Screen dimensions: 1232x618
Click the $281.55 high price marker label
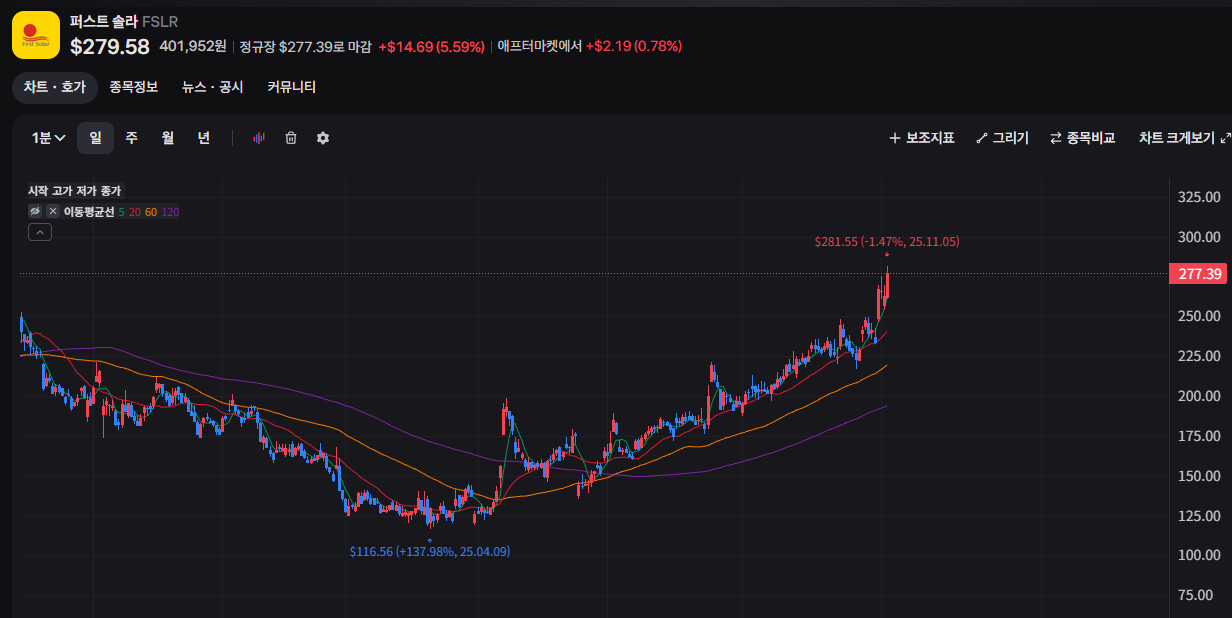click(887, 242)
